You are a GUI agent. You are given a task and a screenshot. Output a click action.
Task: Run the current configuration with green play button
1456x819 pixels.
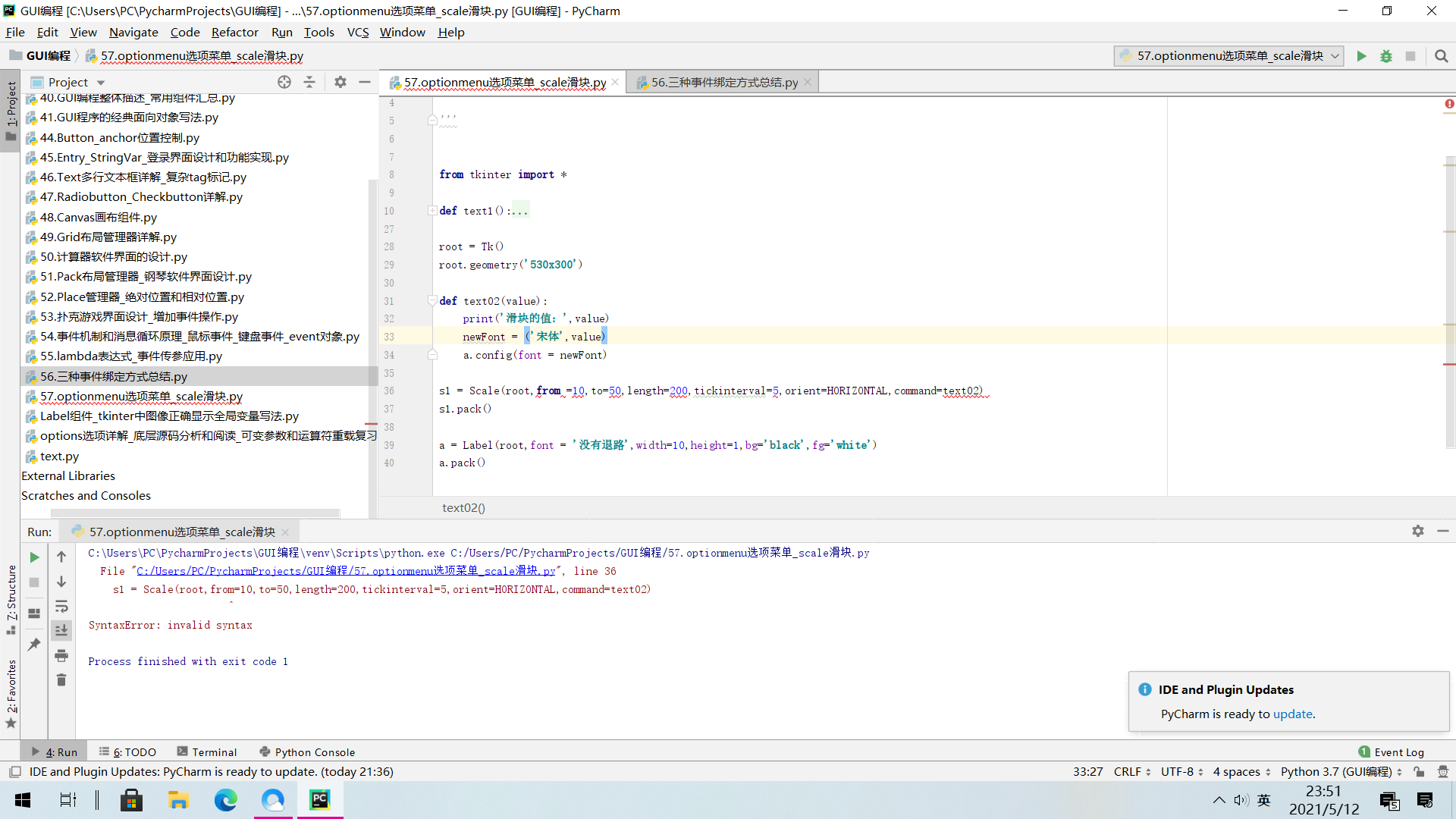[1361, 56]
